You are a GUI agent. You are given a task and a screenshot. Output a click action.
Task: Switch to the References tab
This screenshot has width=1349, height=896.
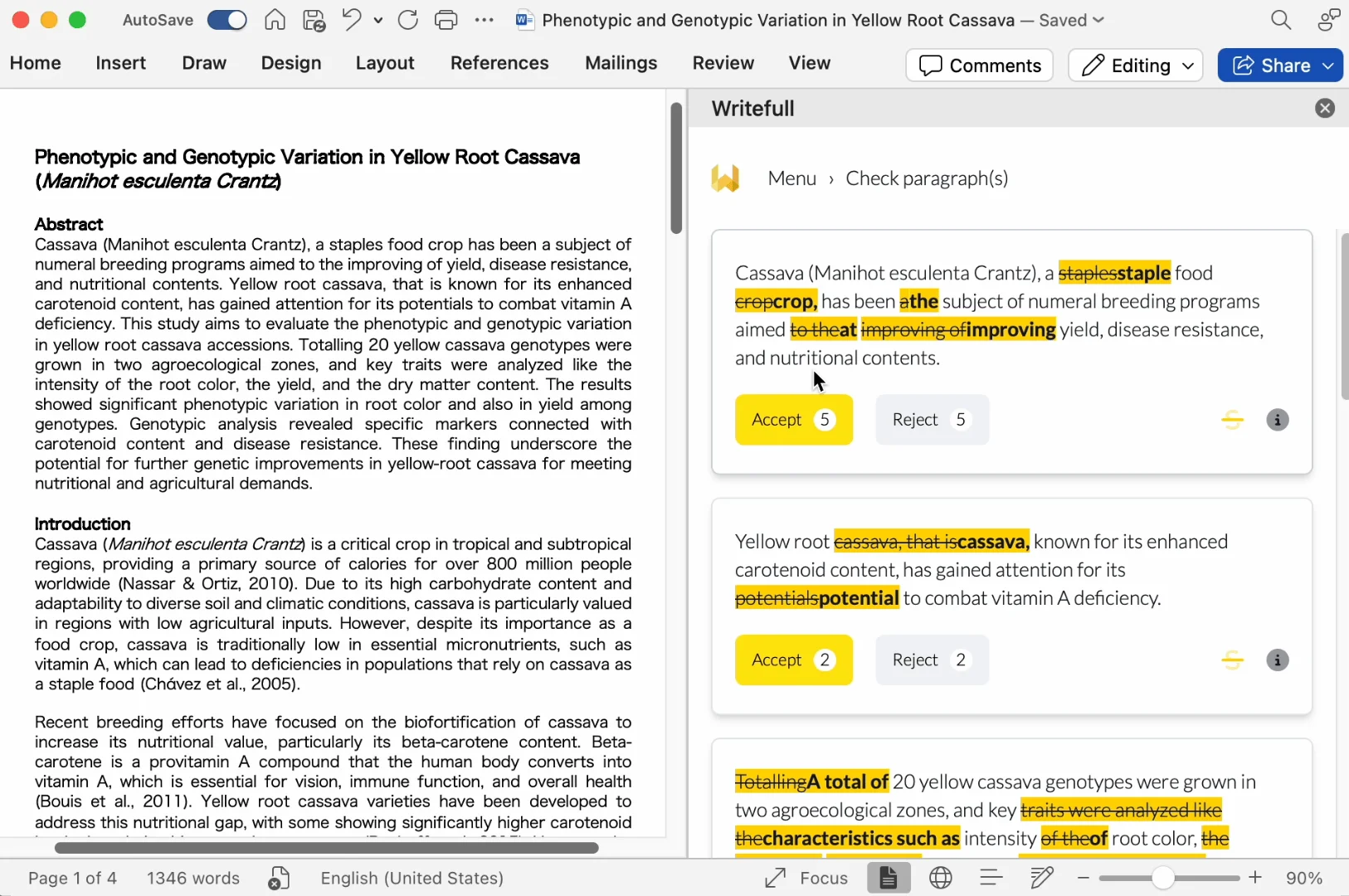(x=499, y=62)
